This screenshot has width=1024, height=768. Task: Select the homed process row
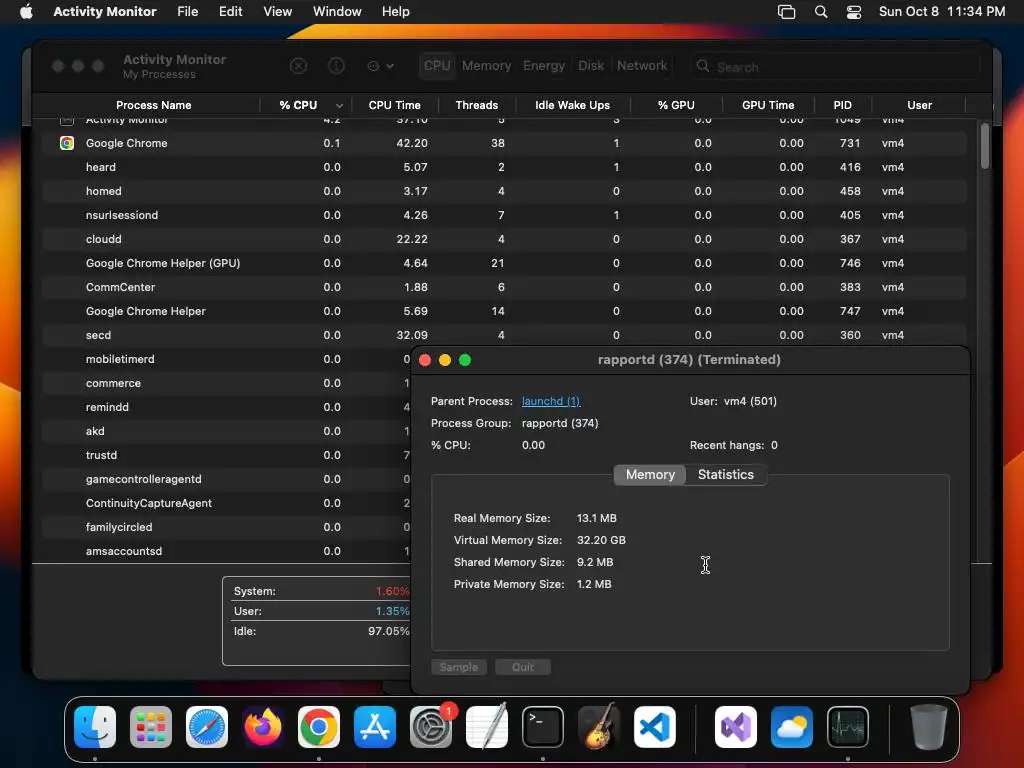coord(504,191)
